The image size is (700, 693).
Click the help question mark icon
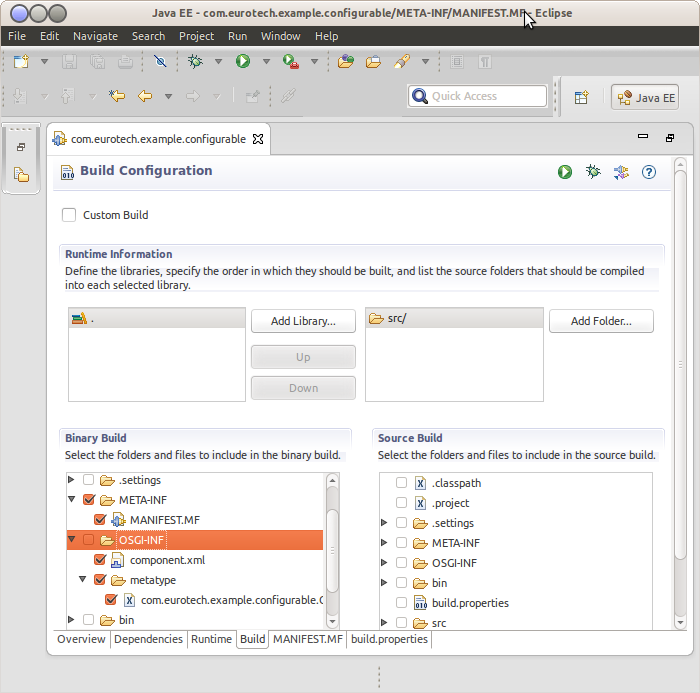pyautogui.click(x=648, y=172)
